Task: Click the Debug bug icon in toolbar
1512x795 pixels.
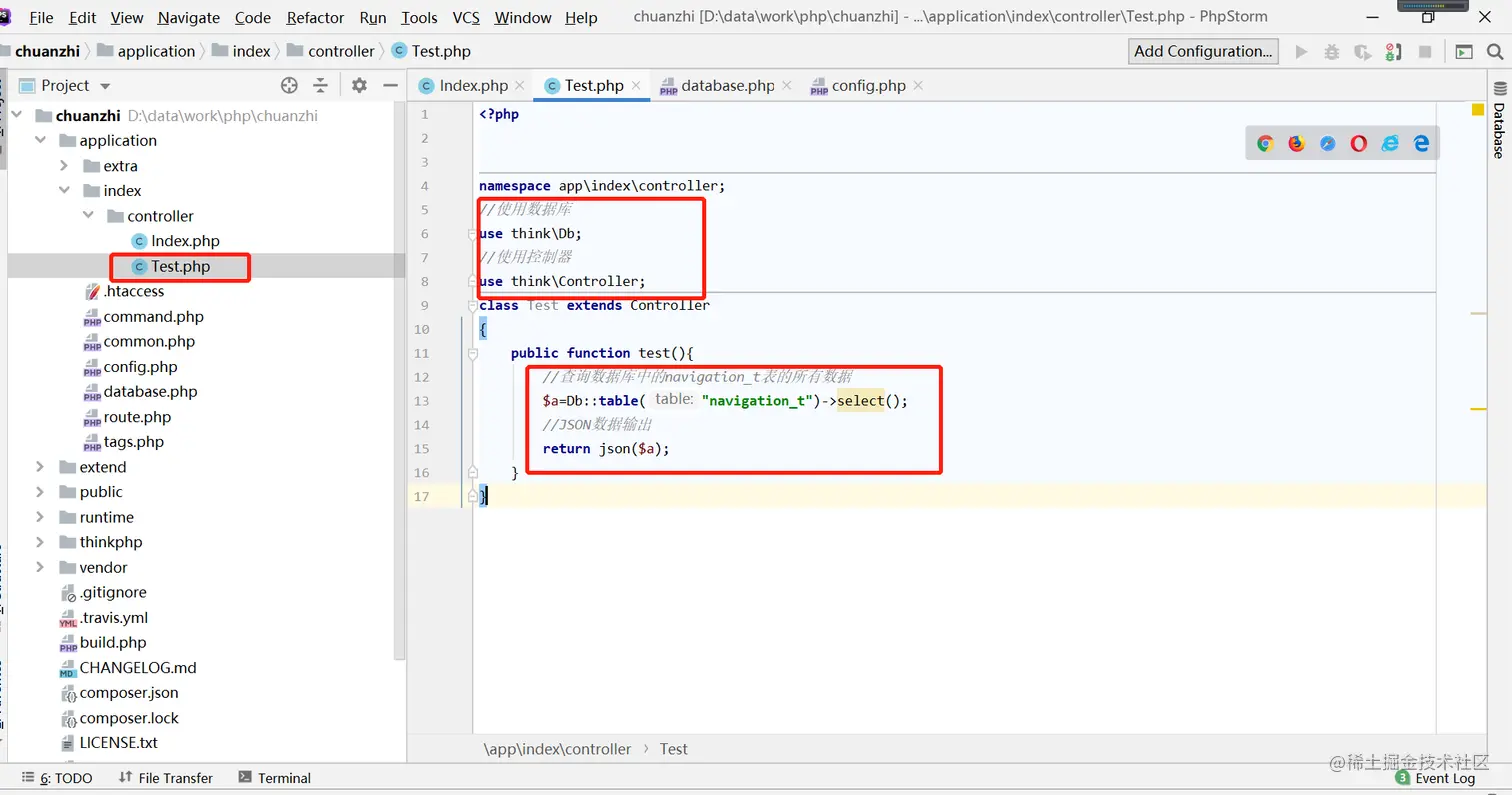Action: coord(1331,52)
